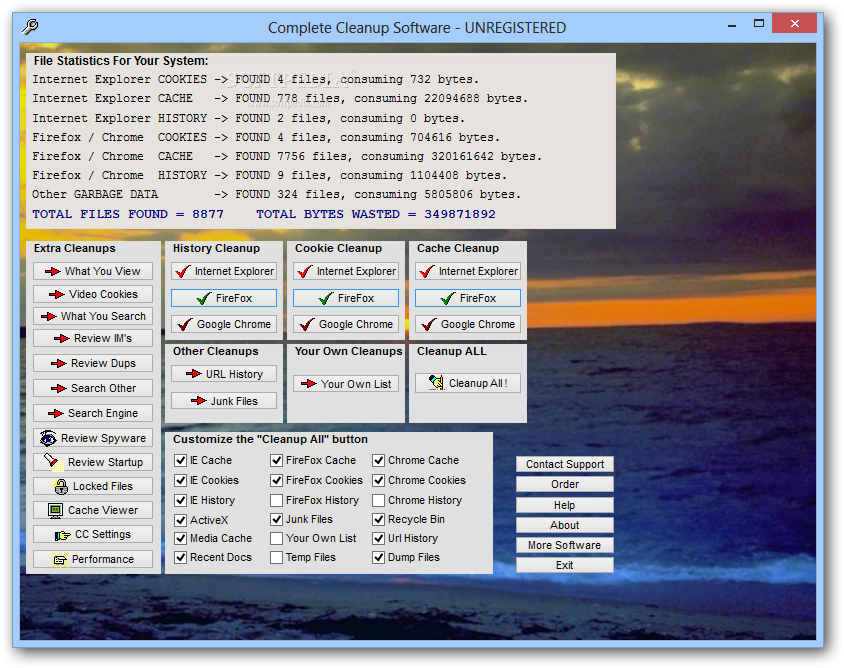Maximize the Complete Cleanup window

click(759, 24)
